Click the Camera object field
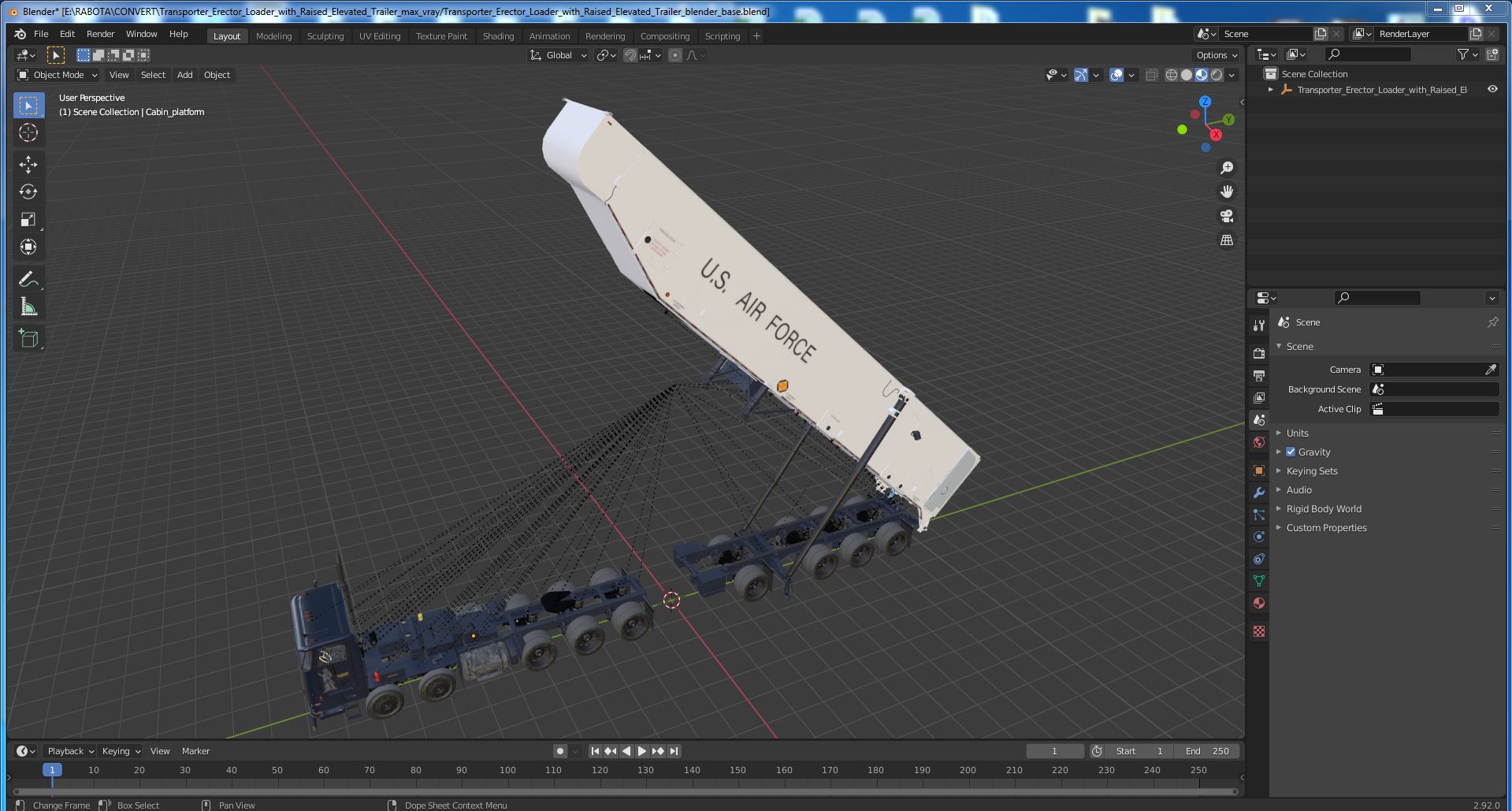This screenshot has height=811, width=1512. [1434, 370]
